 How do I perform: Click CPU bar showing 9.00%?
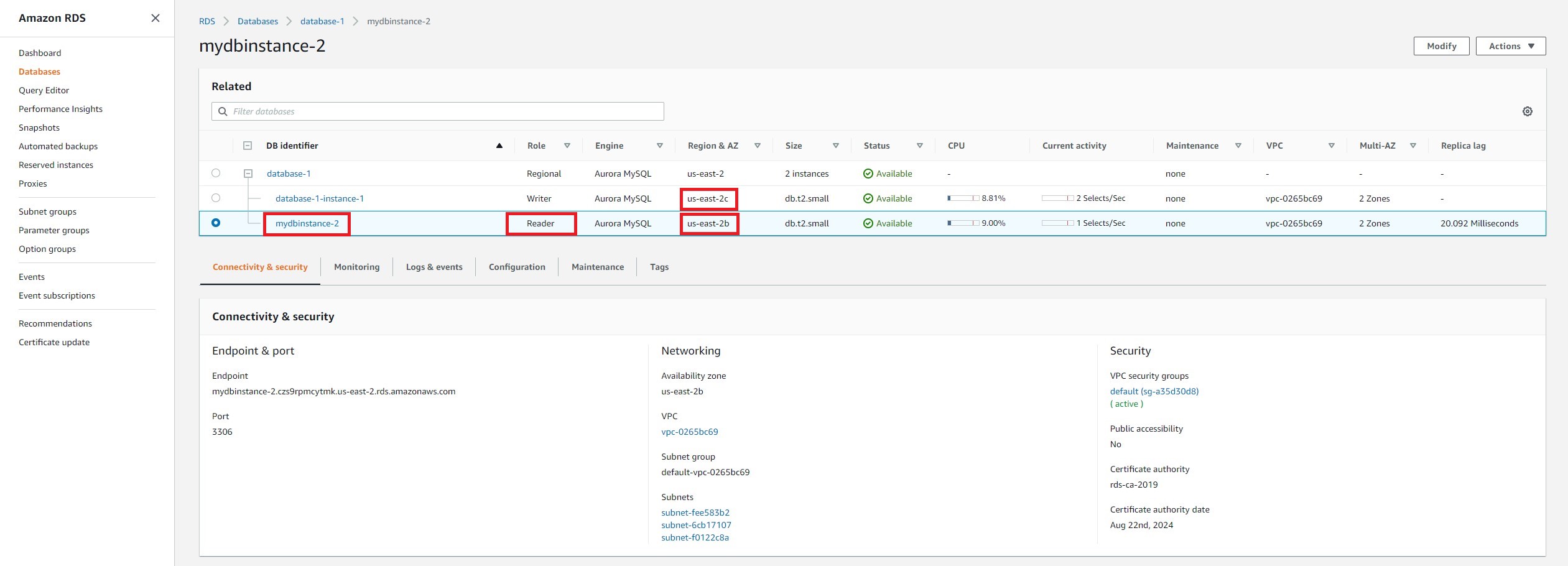[963, 223]
